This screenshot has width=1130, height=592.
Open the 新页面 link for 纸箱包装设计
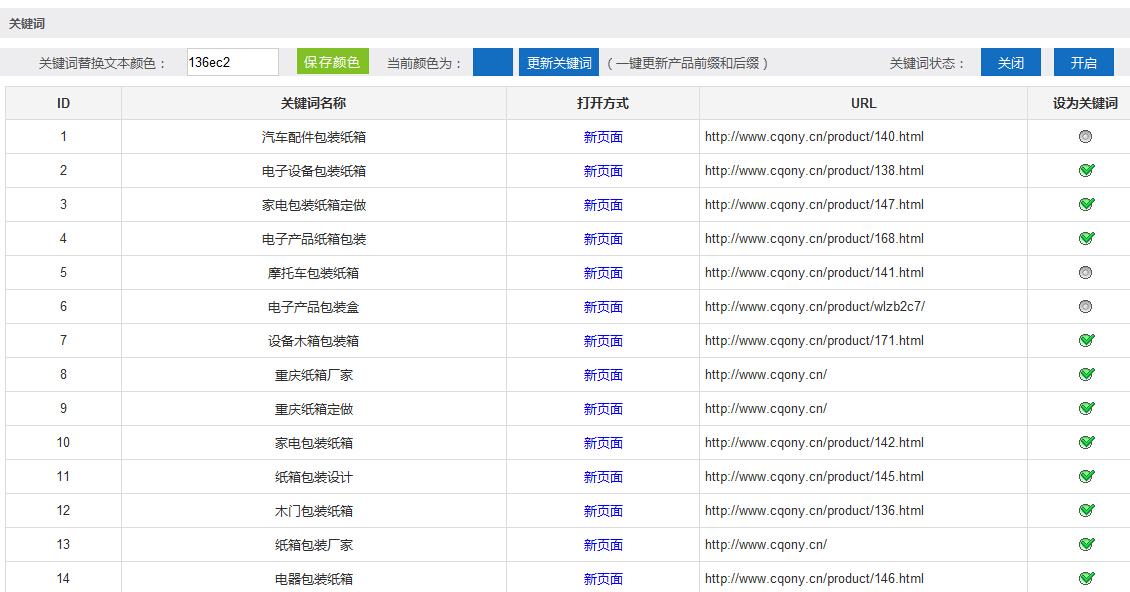coord(603,477)
